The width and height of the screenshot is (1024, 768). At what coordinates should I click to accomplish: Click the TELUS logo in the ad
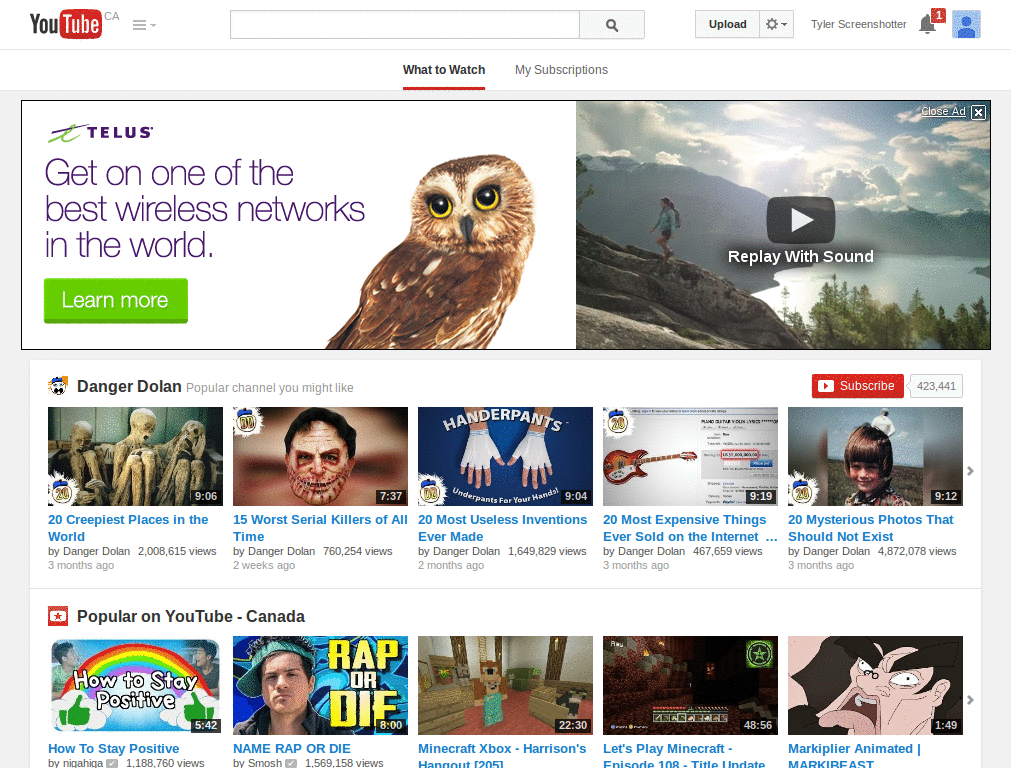(101, 133)
